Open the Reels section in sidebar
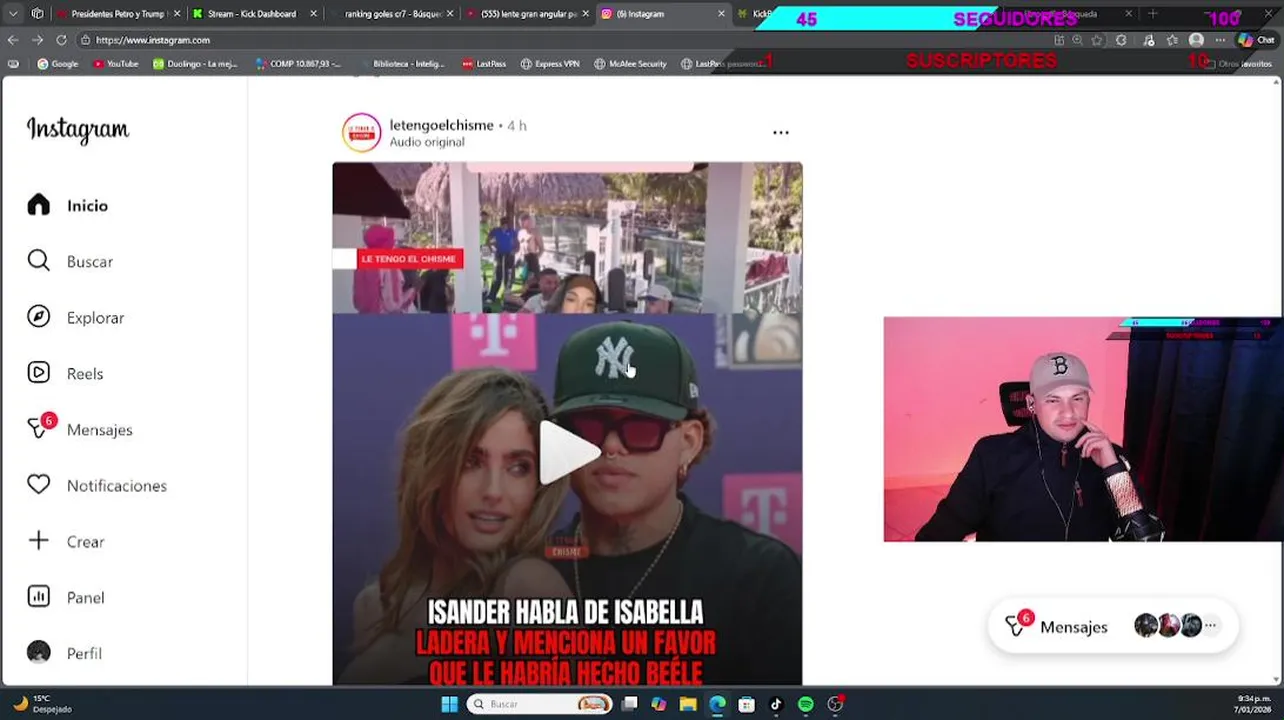Viewport: 1284px width, 720px height. pyautogui.click(x=65, y=373)
